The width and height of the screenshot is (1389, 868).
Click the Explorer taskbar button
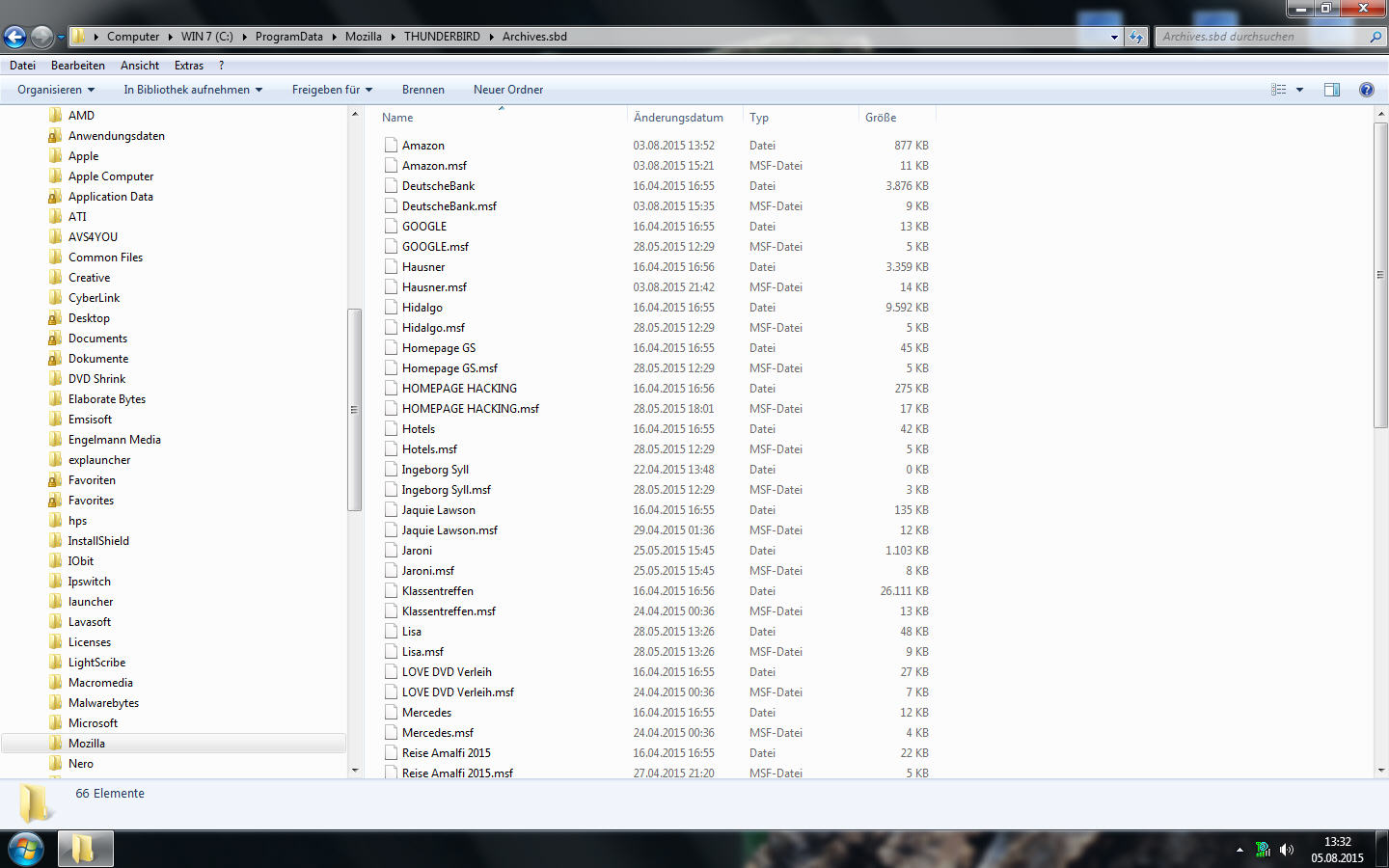click(85, 850)
